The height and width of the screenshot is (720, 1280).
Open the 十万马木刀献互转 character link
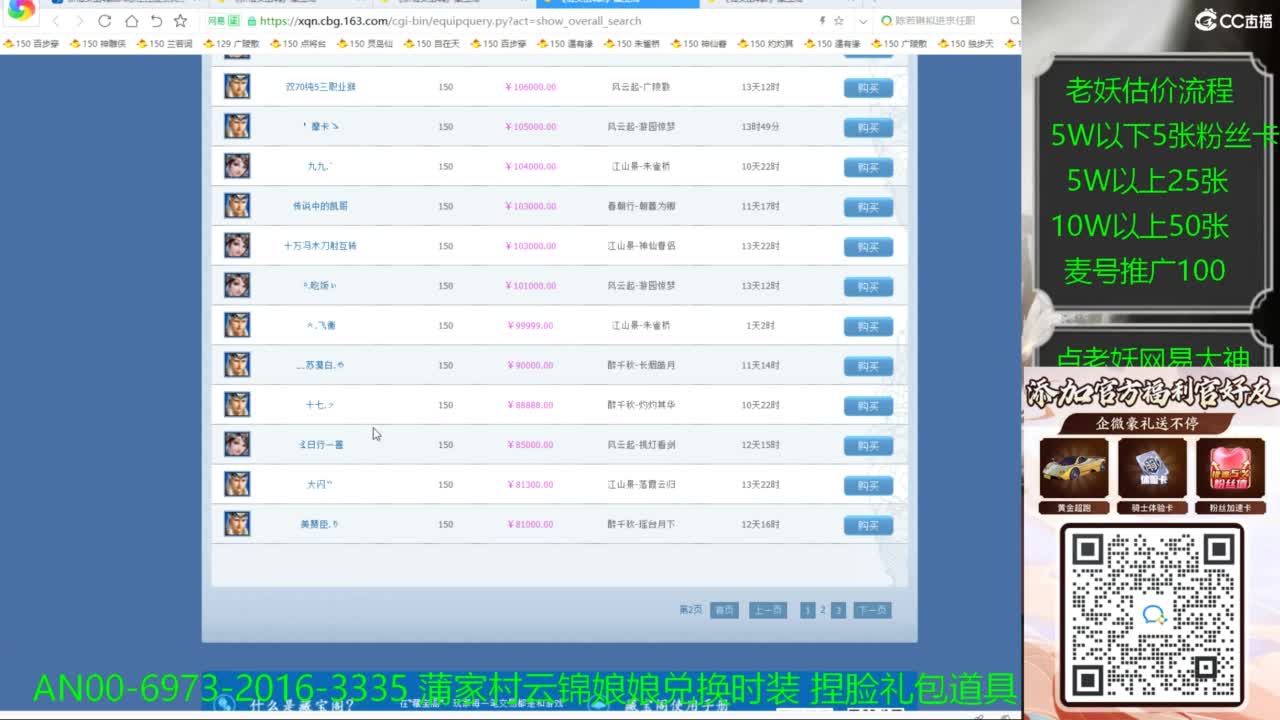pyautogui.click(x=320, y=246)
